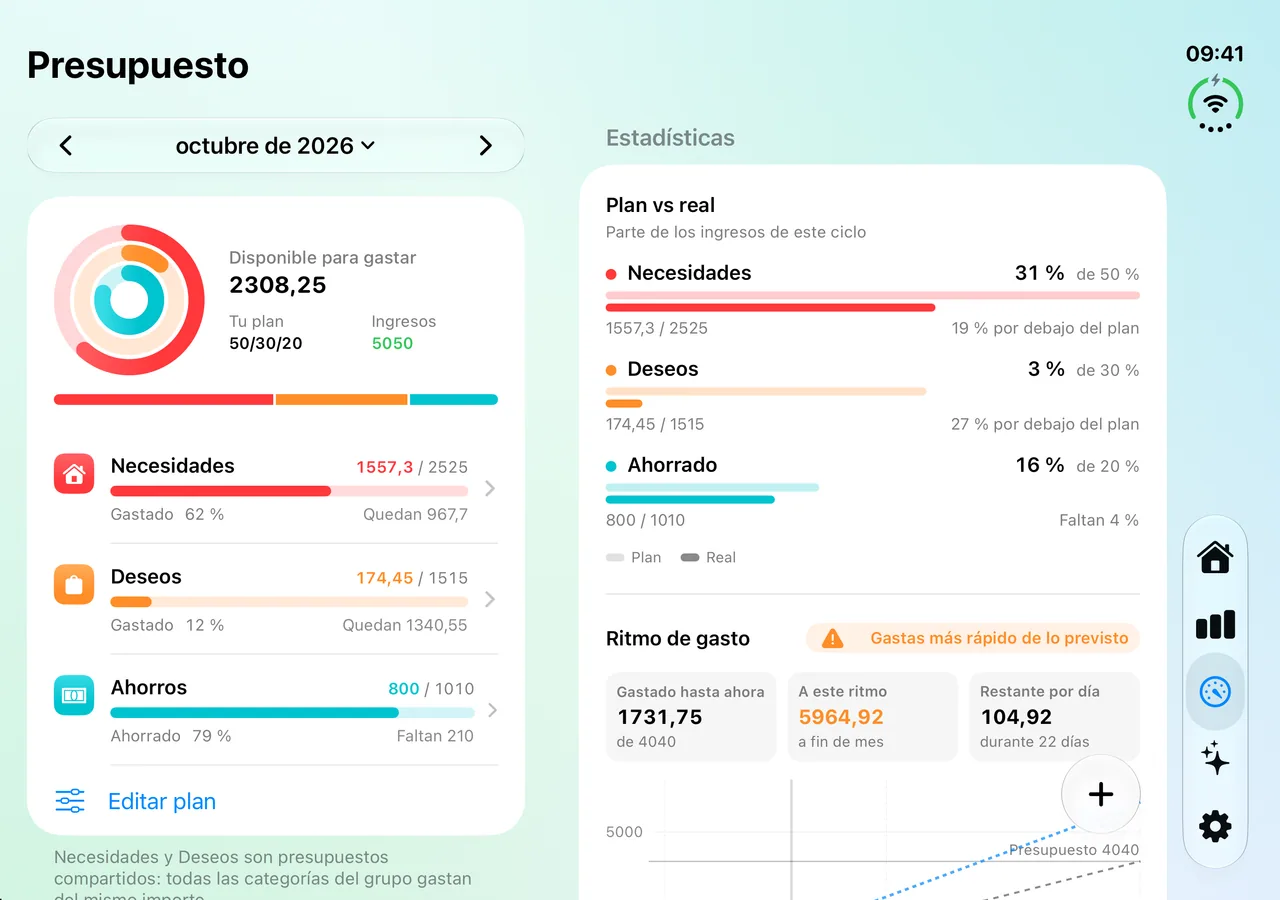Open settings with the gear icon
This screenshot has width=1280, height=900.
[x=1215, y=826]
